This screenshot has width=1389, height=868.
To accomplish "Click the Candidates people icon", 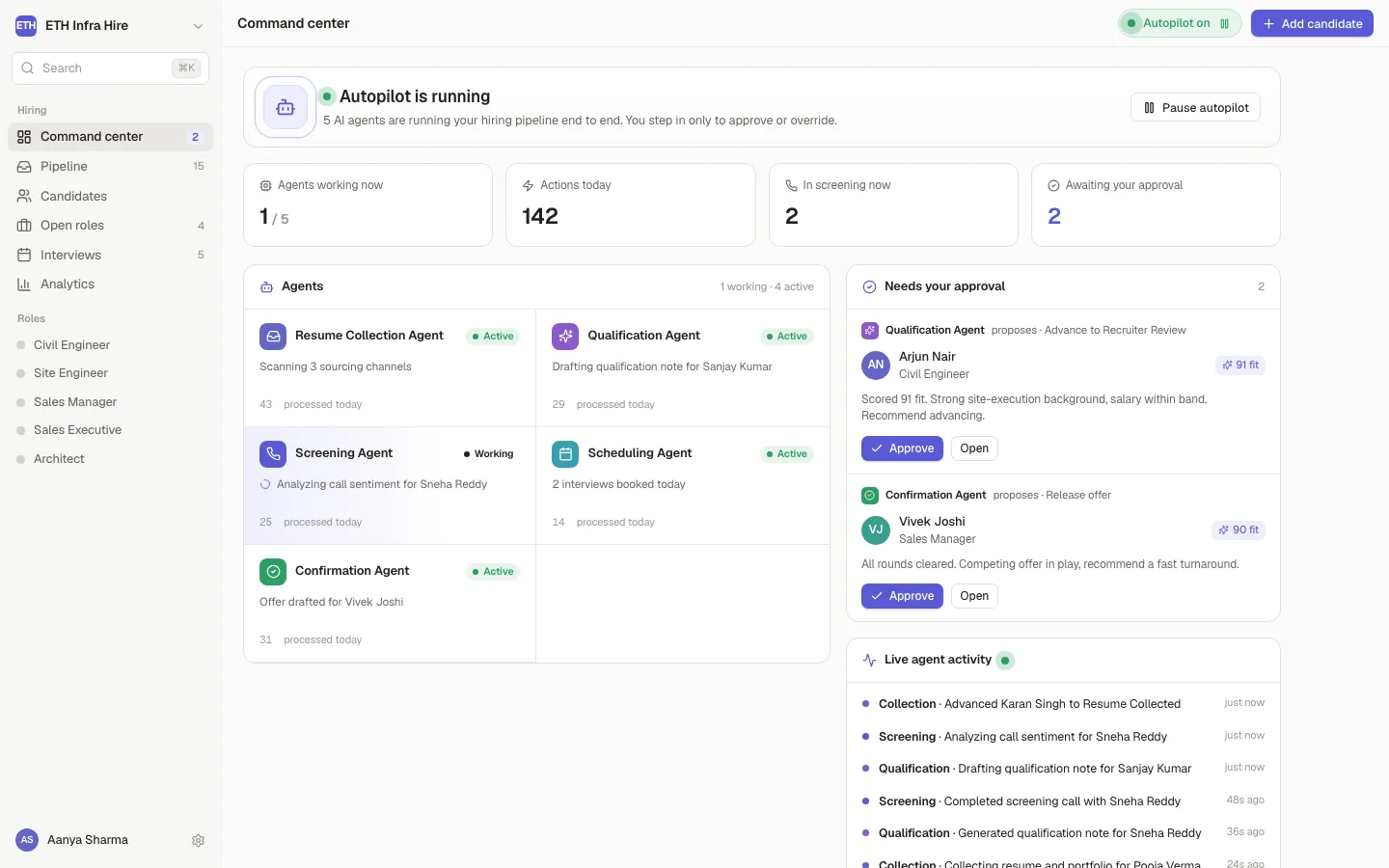I will click(24, 196).
